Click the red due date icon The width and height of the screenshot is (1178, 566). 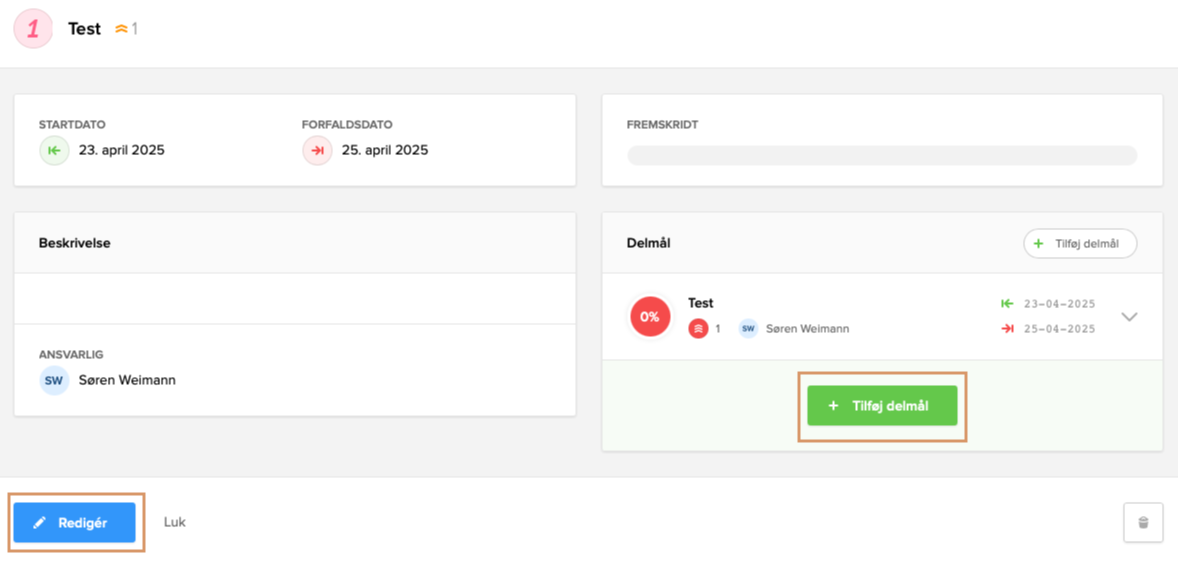click(x=317, y=151)
